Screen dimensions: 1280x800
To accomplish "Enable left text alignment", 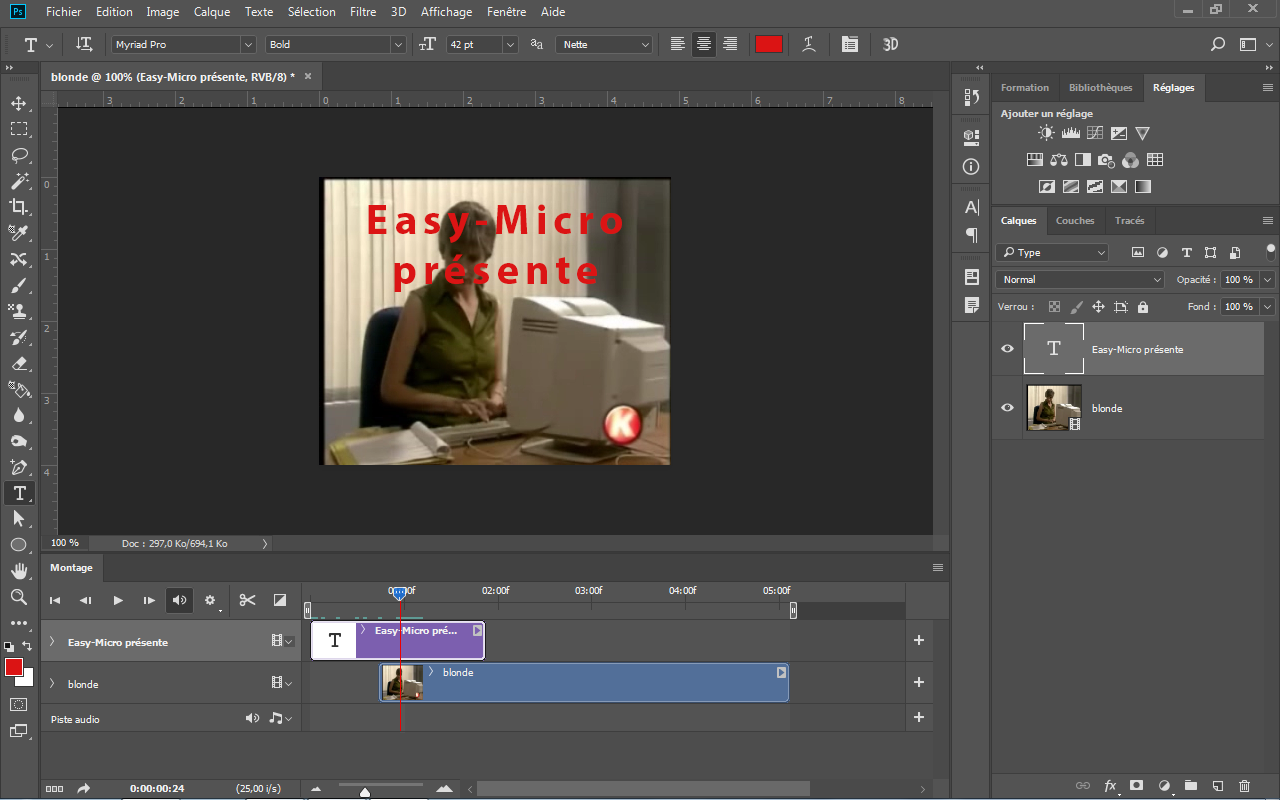I will coord(678,44).
